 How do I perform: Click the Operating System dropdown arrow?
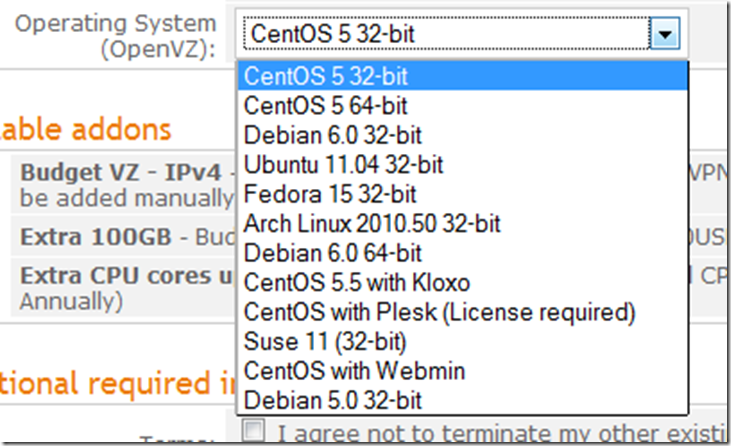(x=664, y=33)
